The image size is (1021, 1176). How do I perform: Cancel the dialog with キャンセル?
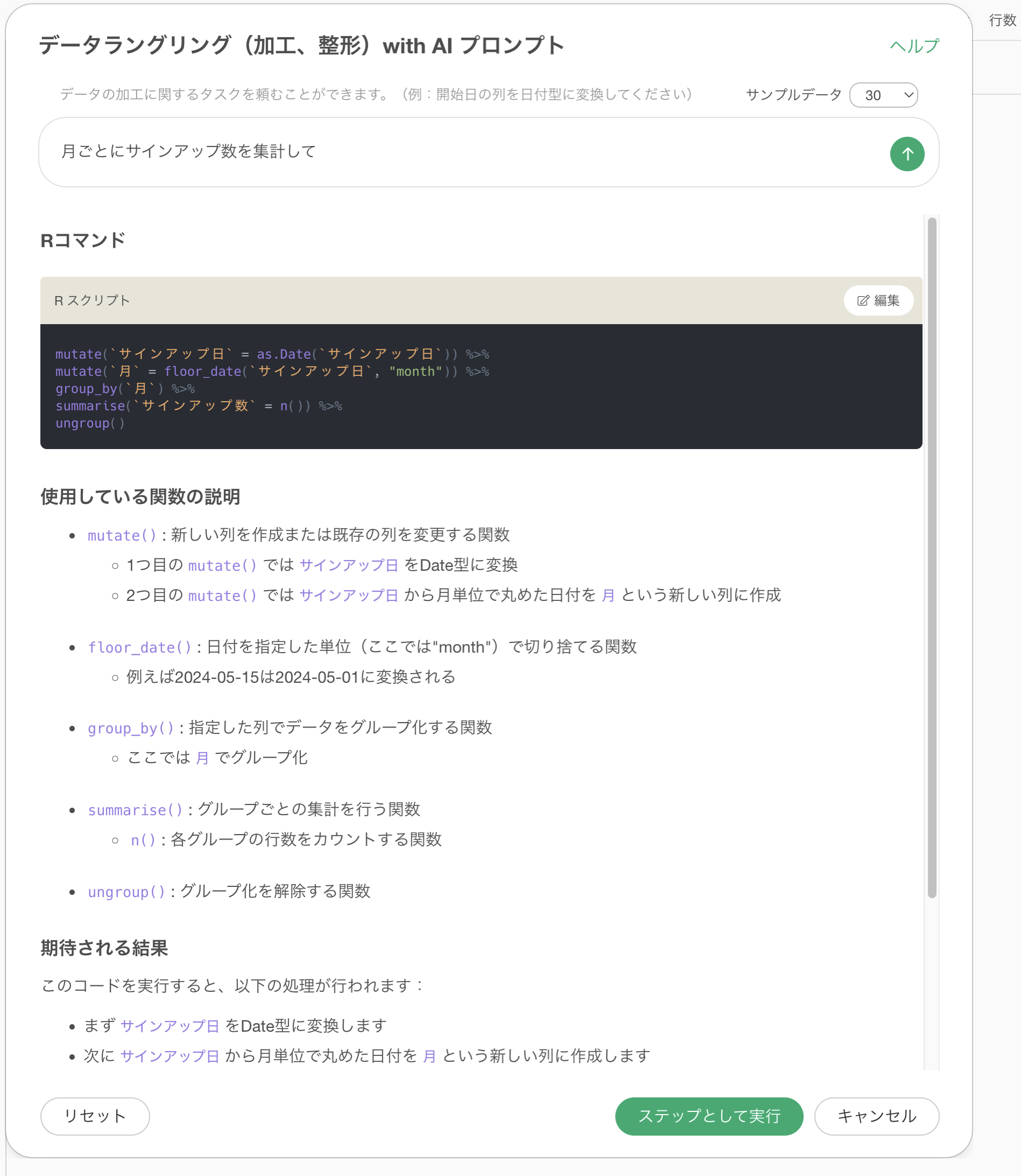[x=876, y=1116]
